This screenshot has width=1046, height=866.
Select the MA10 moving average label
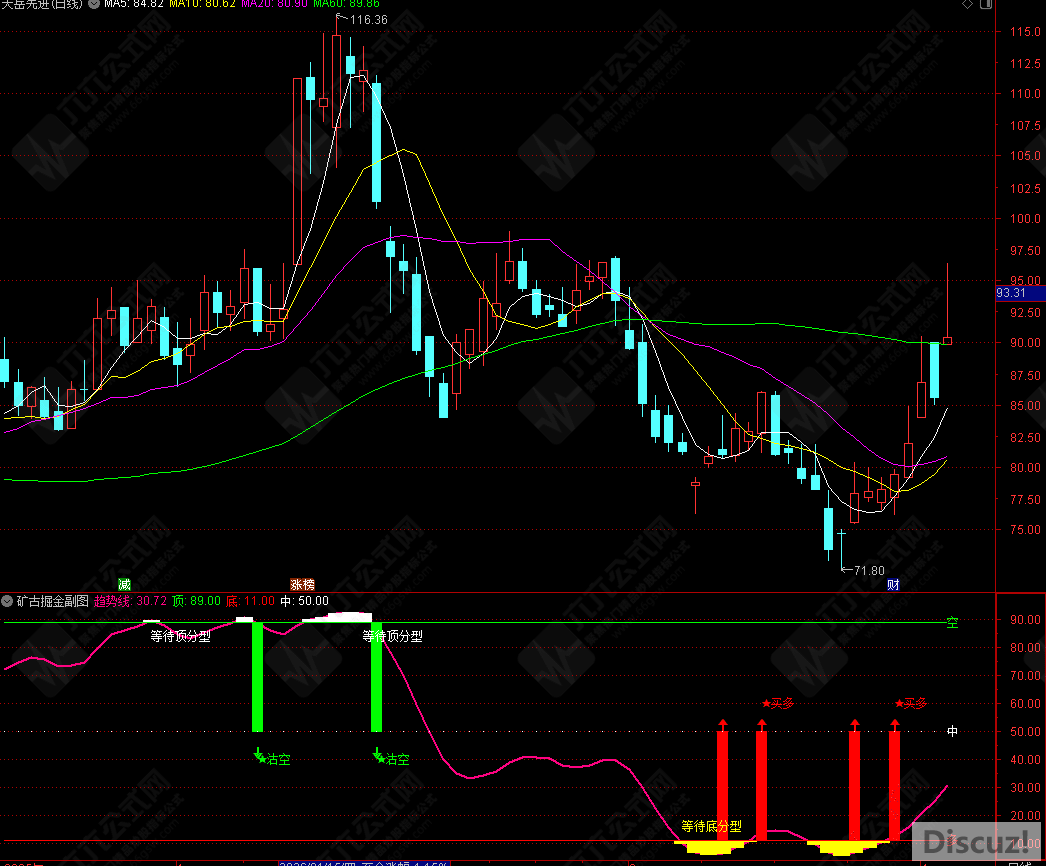click(x=202, y=5)
